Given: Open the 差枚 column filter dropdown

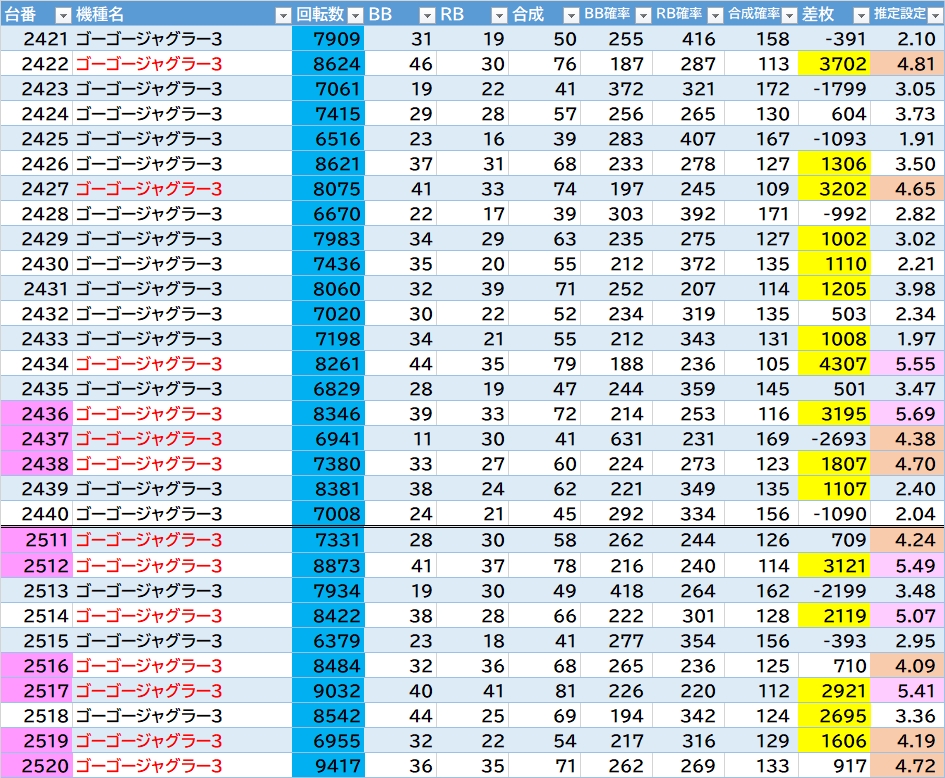Looking at the screenshot, I should (861, 15).
